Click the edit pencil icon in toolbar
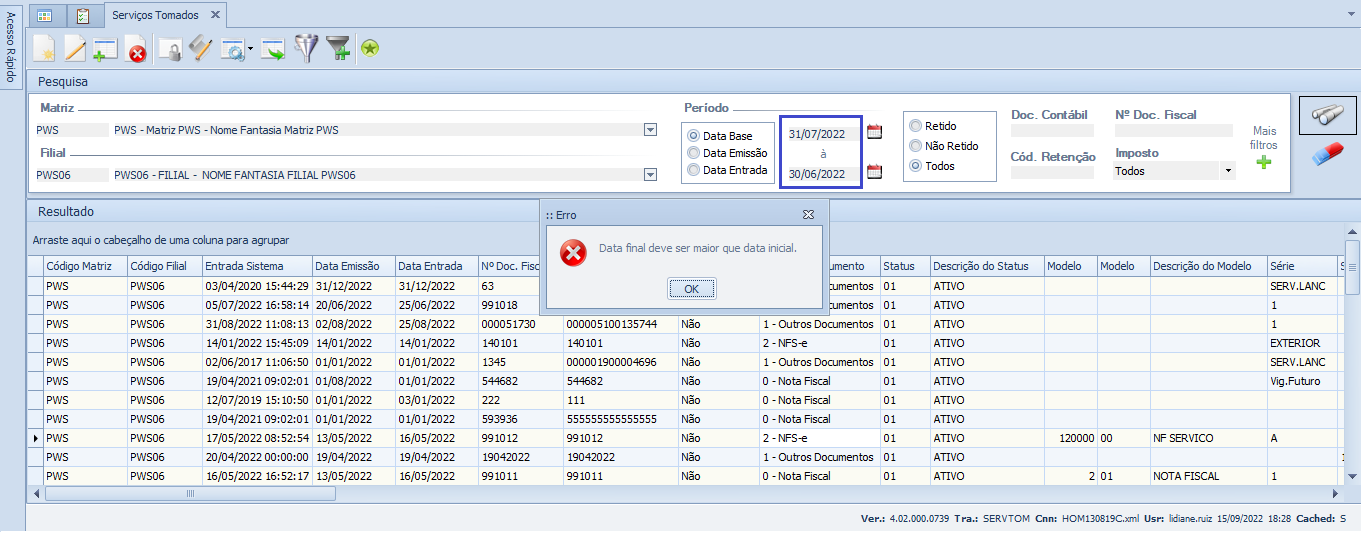The height and width of the screenshot is (534, 1361). tap(75, 48)
